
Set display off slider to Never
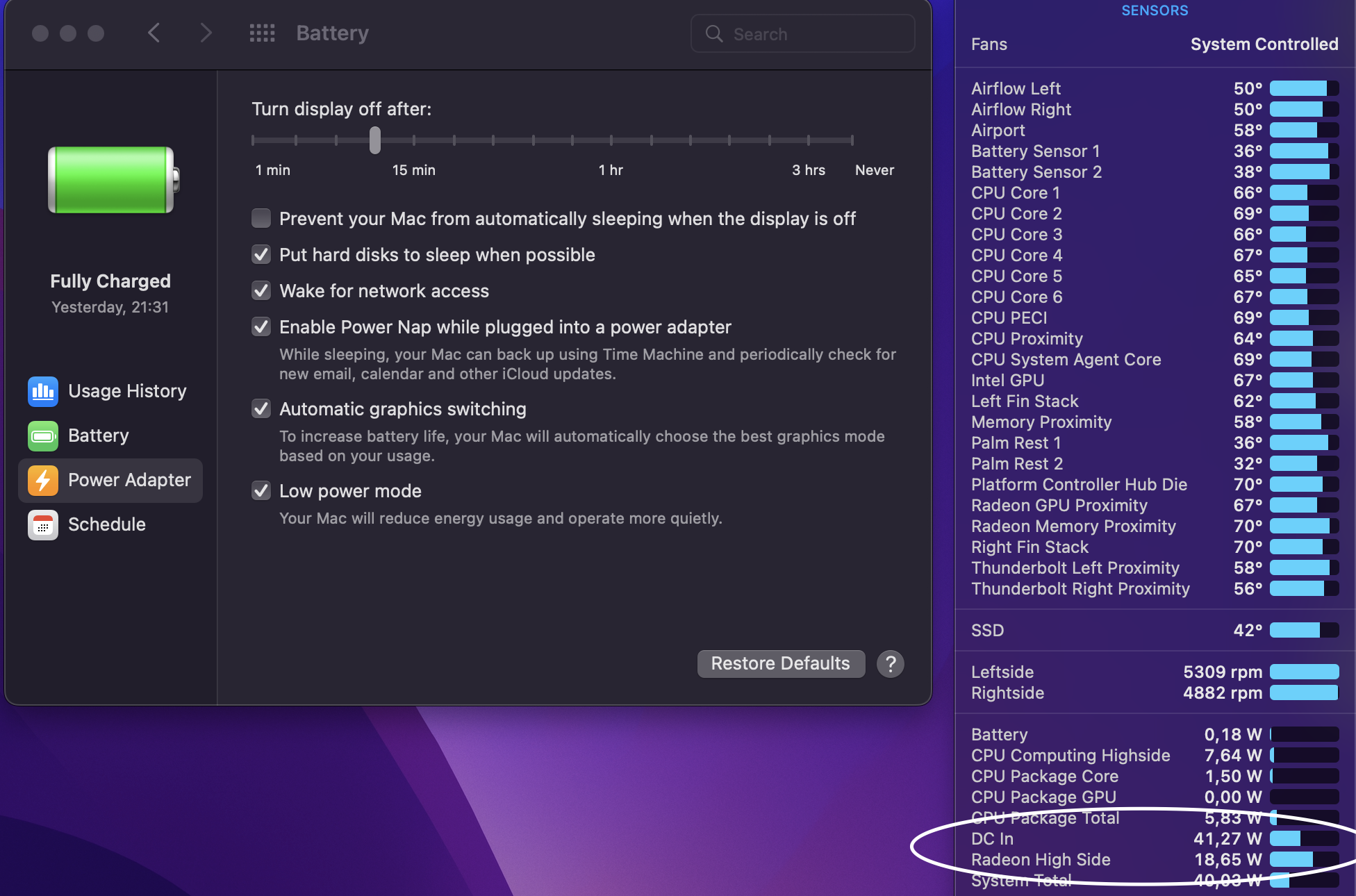coord(852,140)
